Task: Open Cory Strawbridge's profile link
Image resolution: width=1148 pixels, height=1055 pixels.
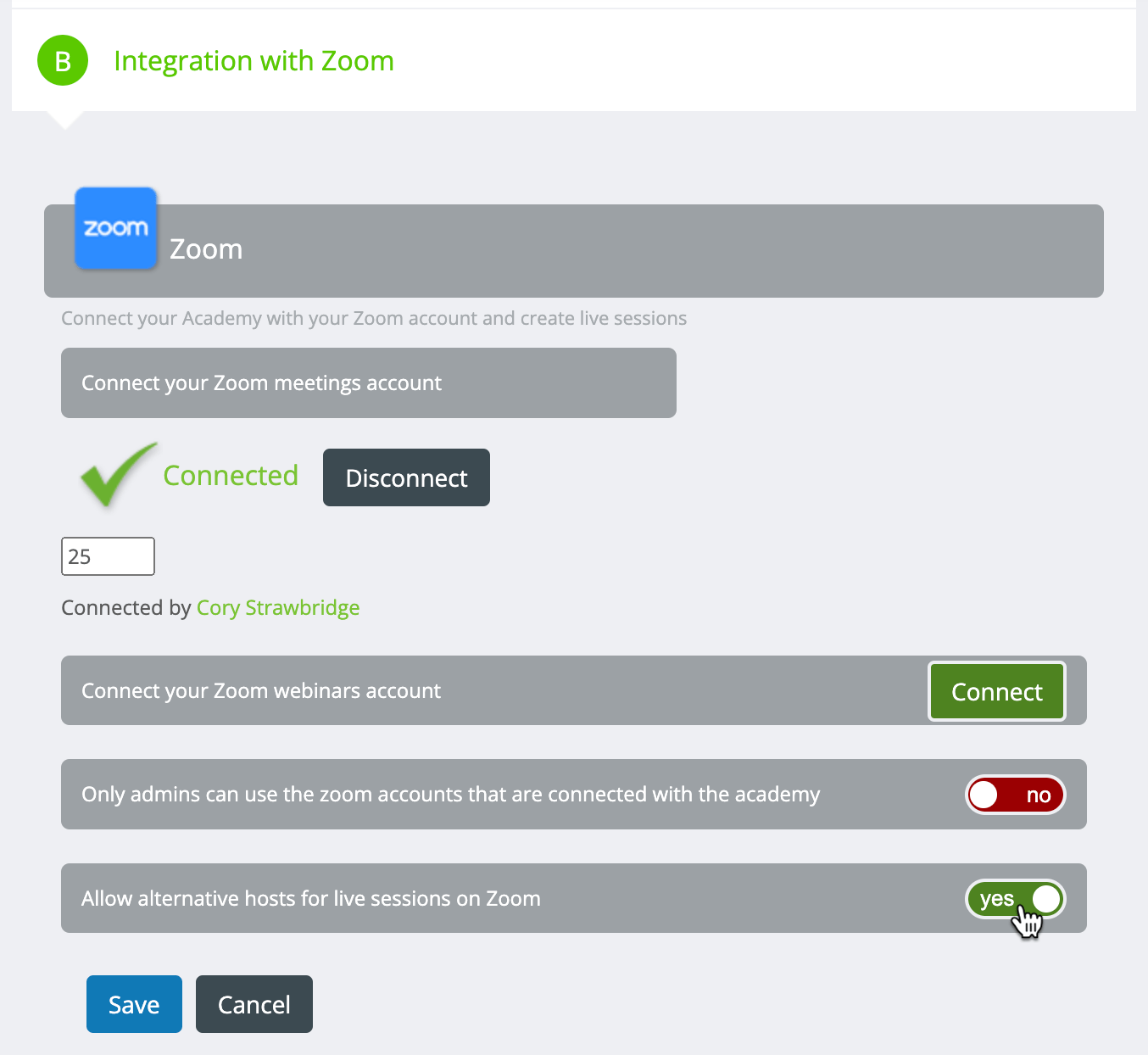Action: point(278,607)
